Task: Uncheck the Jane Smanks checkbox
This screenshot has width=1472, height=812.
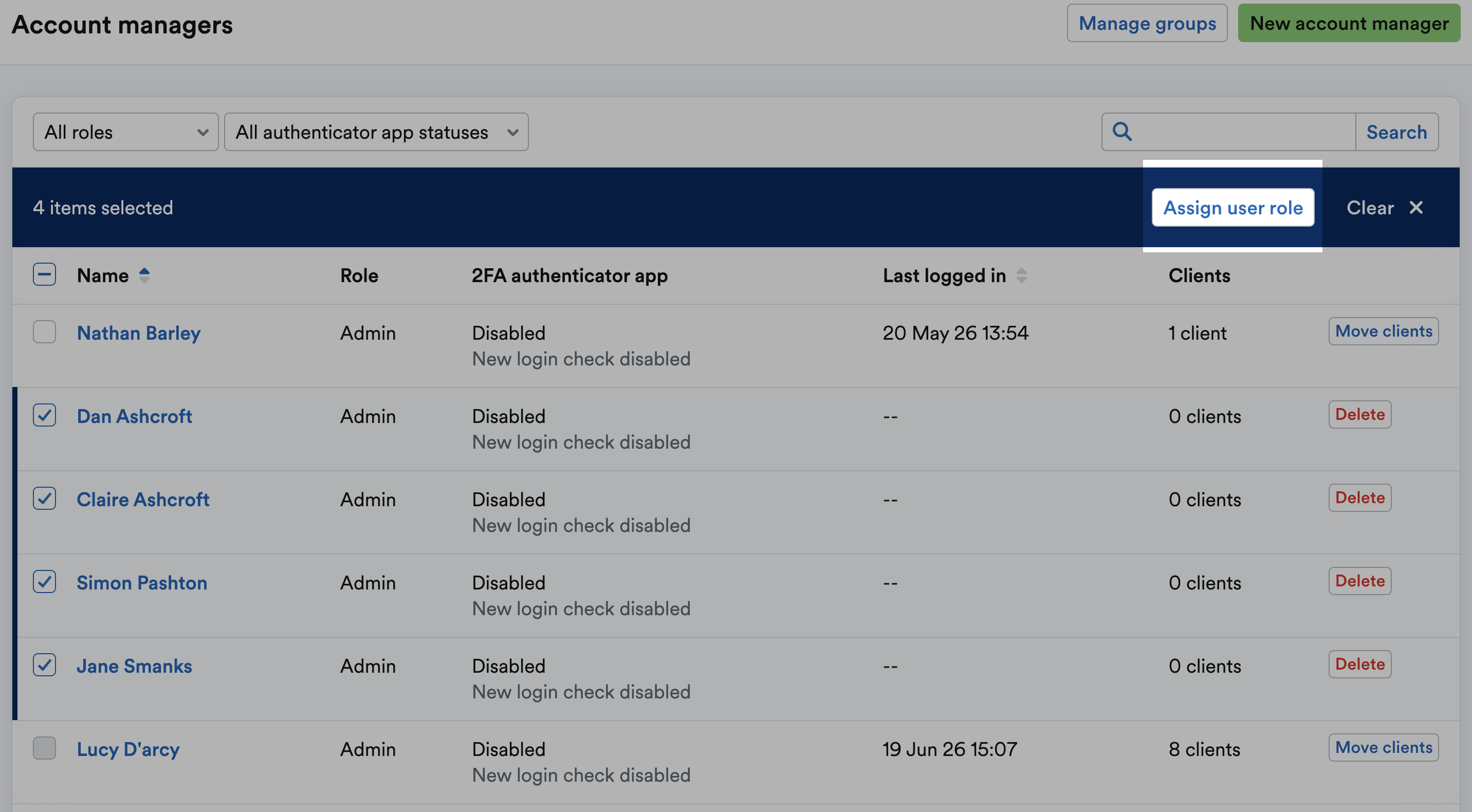Action: pos(44,665)
